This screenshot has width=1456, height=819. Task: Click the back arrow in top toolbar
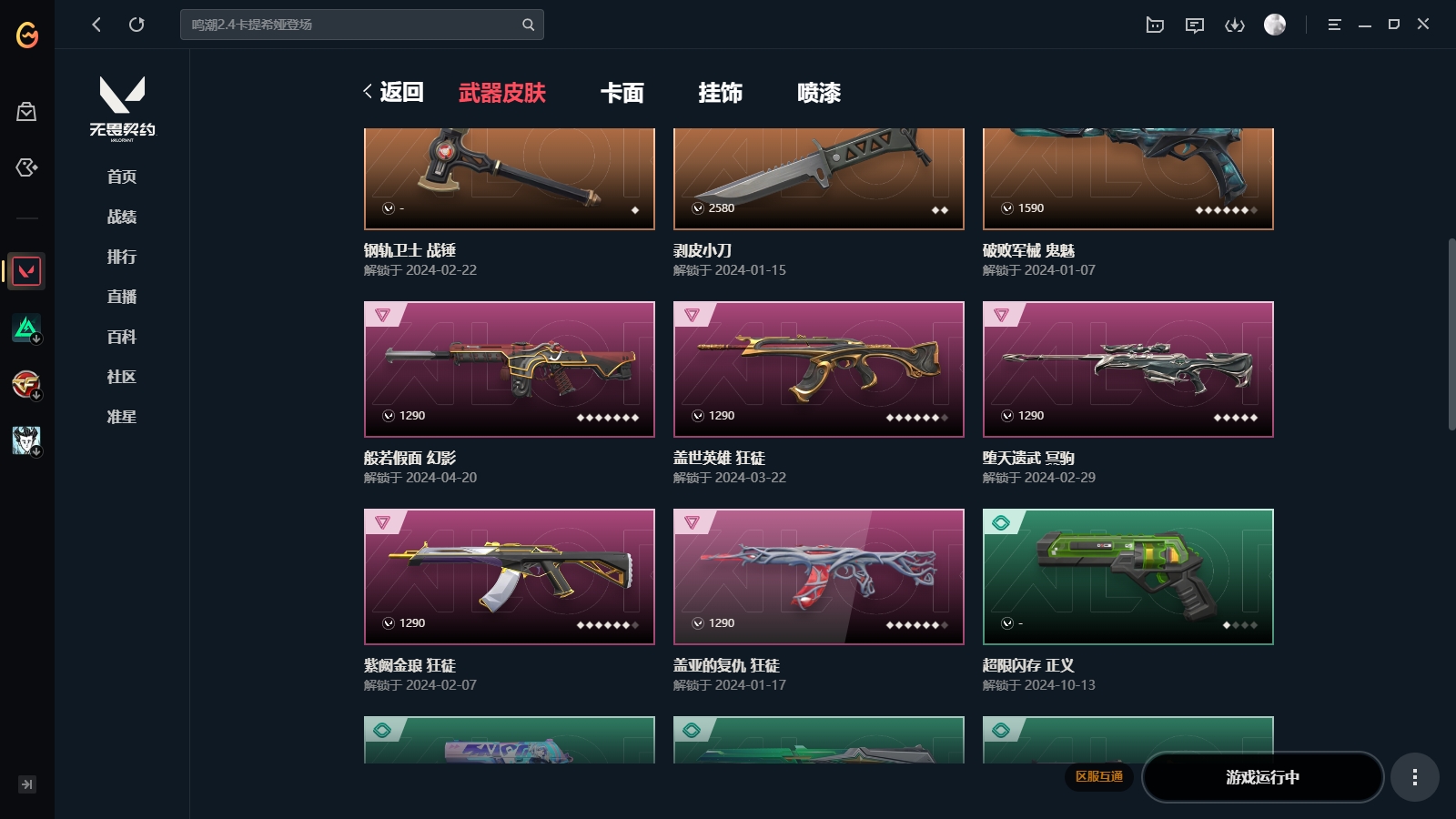96,25
